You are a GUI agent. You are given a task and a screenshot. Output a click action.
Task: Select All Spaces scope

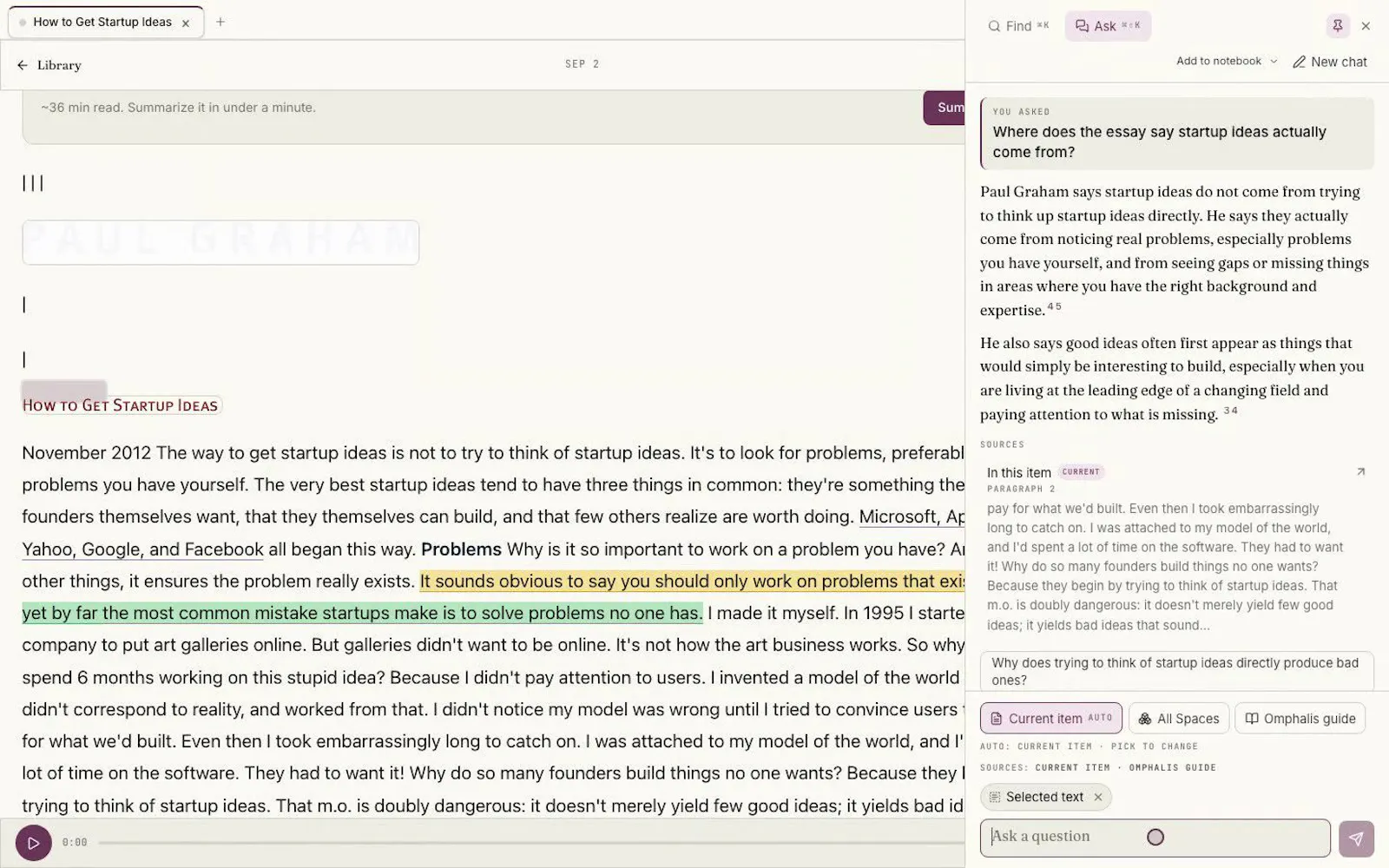(x=1179, y=718)
